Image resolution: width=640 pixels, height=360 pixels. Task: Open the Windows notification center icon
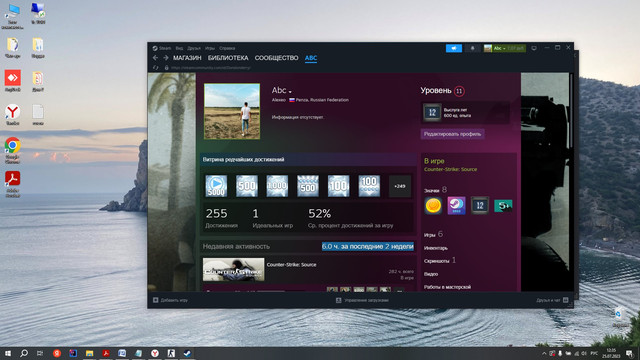[x=629, y=353]
